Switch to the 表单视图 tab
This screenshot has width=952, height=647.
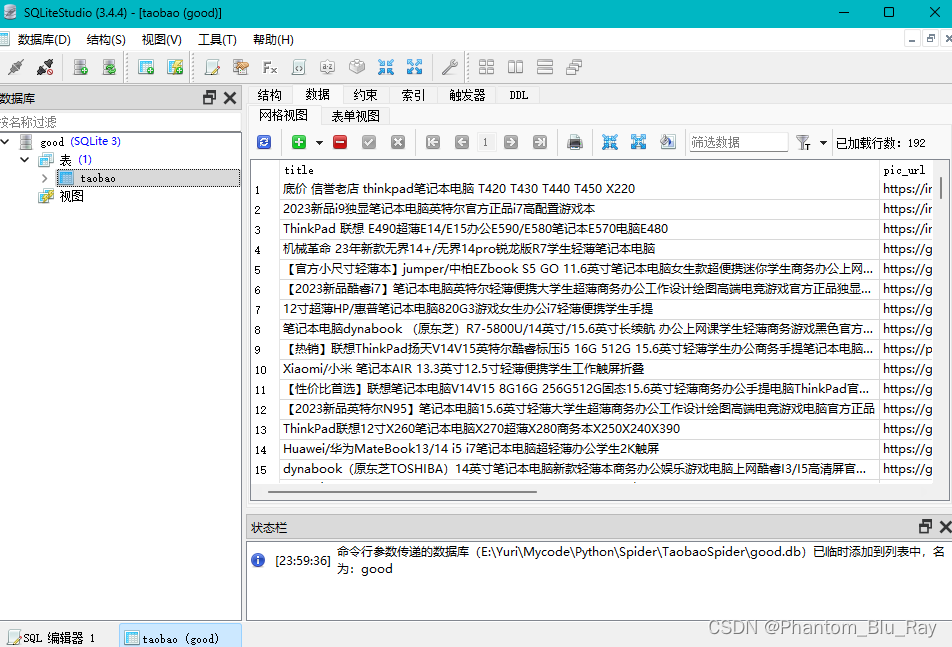[355, 115]
